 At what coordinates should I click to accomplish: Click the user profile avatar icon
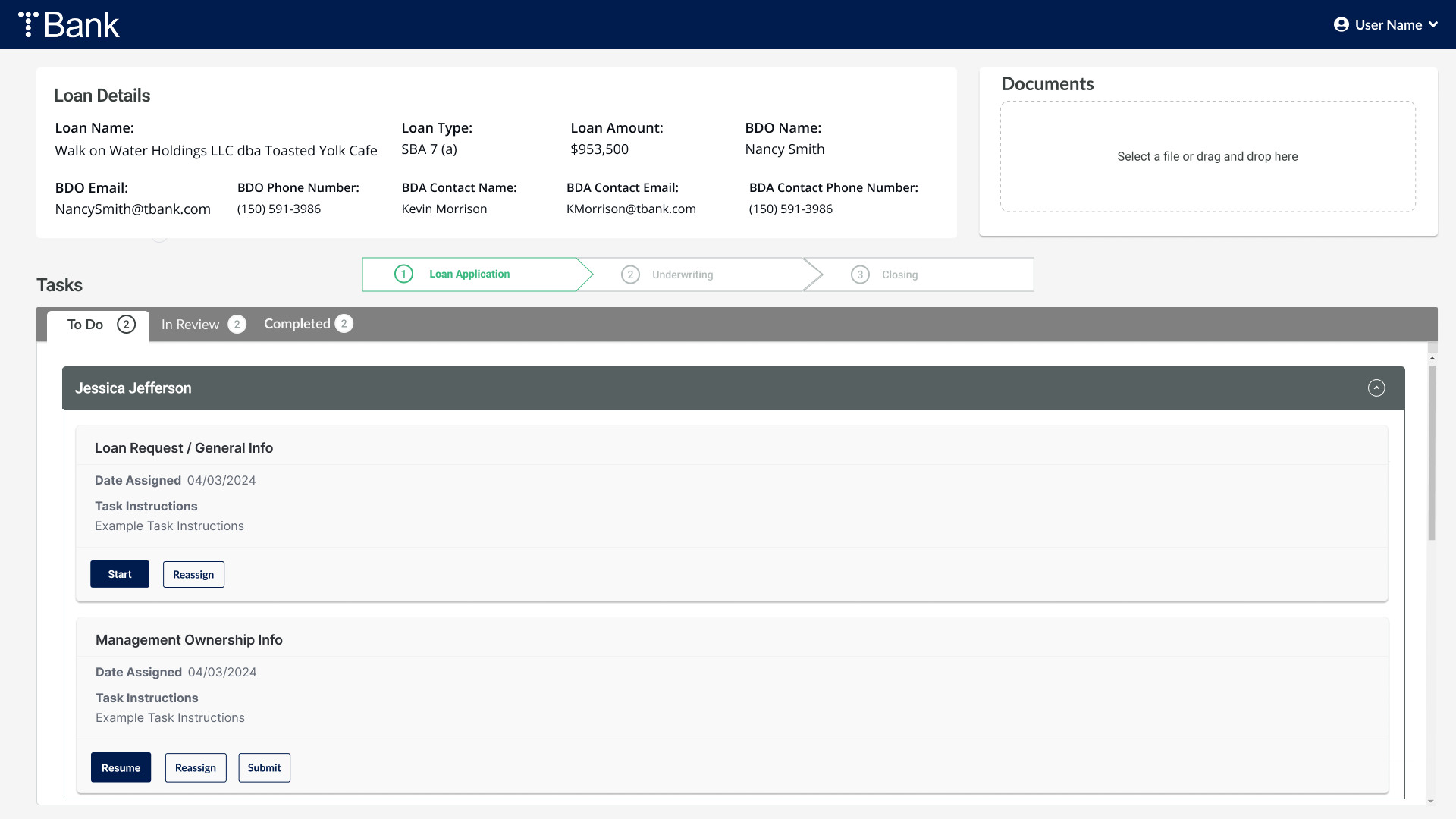(1341, 25)
